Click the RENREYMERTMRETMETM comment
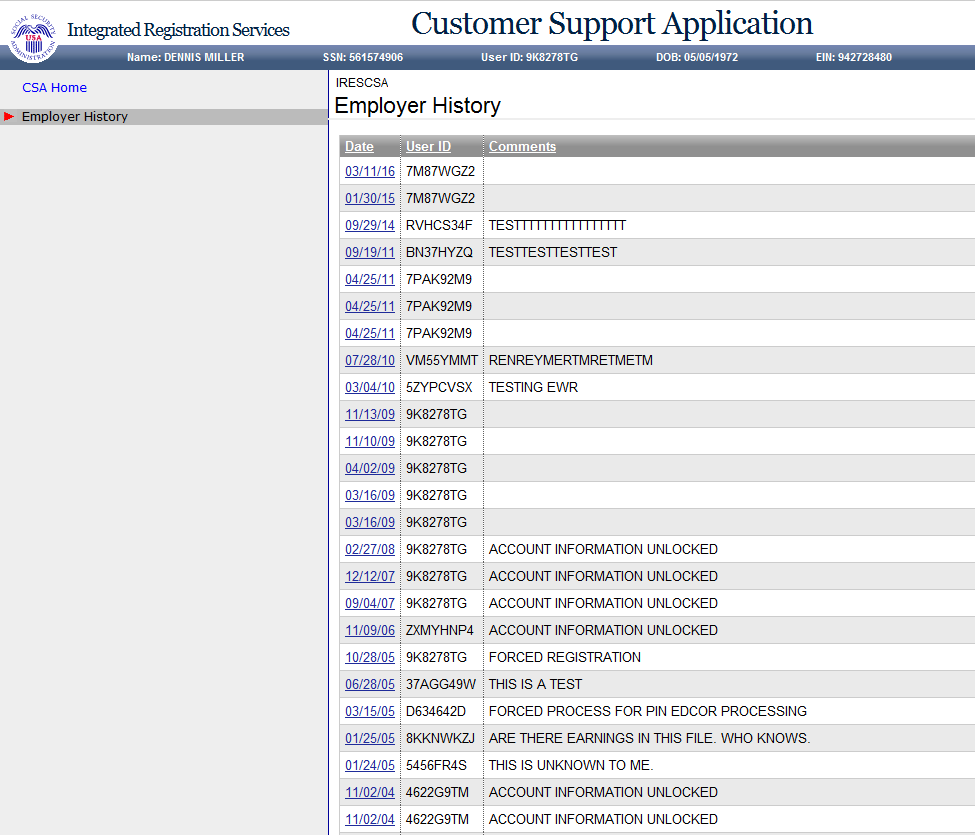Viewport: 975px width, 835px height. click(x=571, y=360)
